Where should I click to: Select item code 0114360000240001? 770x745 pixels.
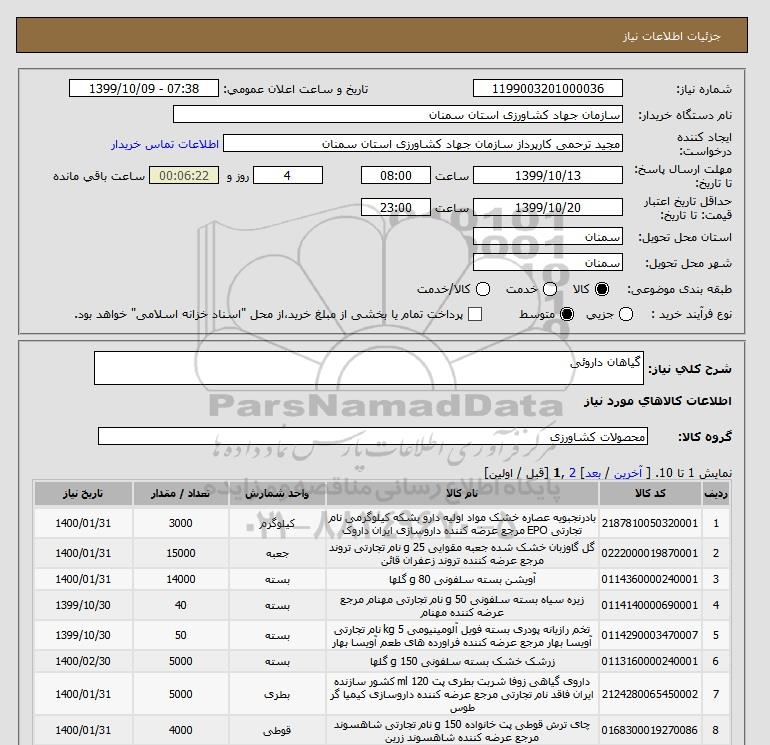pos(650,579)
